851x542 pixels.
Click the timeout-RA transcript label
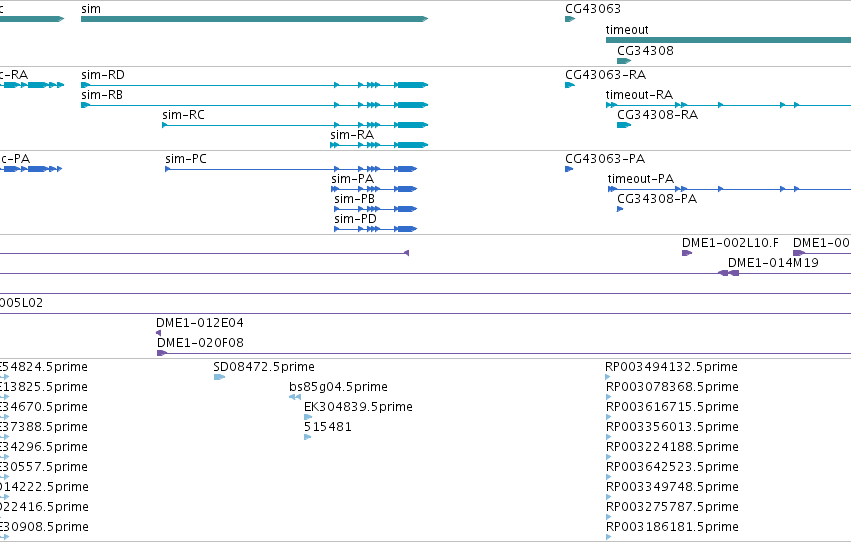(639, 95)
